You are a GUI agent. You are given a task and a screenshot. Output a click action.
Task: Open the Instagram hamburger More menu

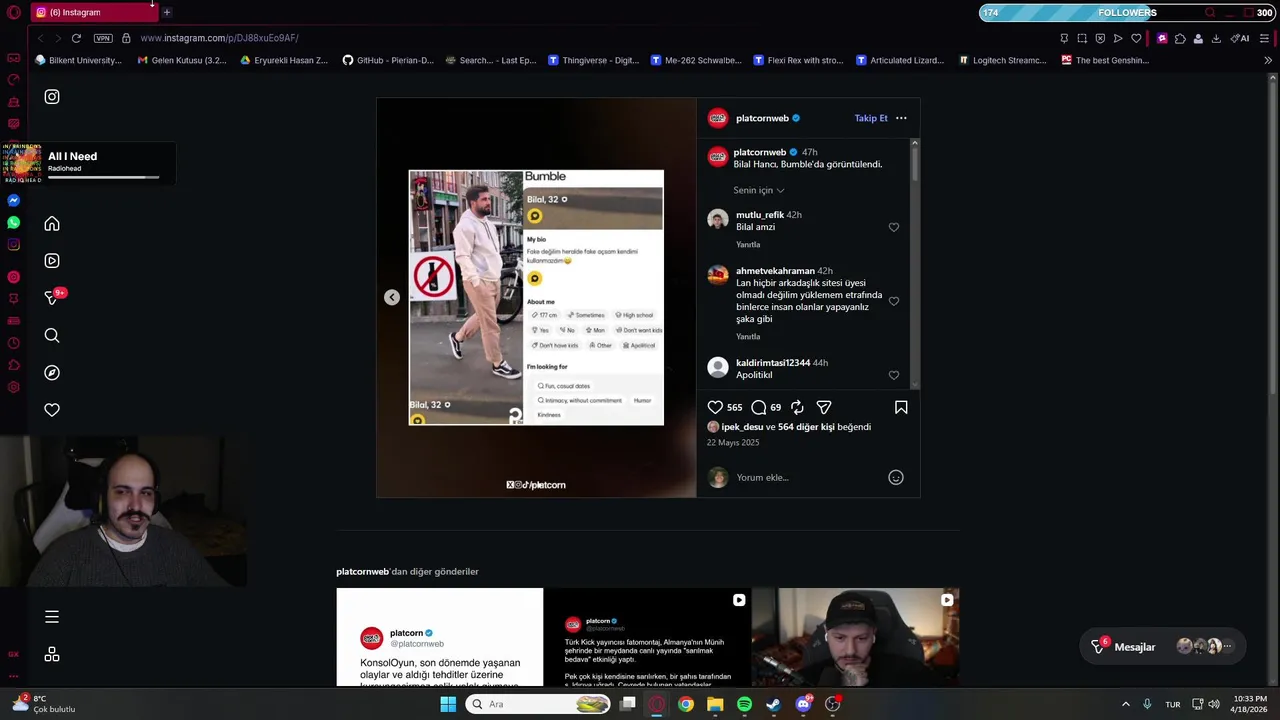pyautogui.click(x=52, y=617)
